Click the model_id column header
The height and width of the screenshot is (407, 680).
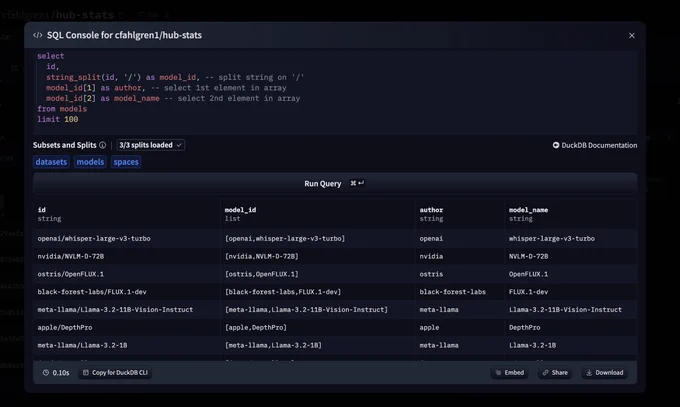(x=318, y=214)
